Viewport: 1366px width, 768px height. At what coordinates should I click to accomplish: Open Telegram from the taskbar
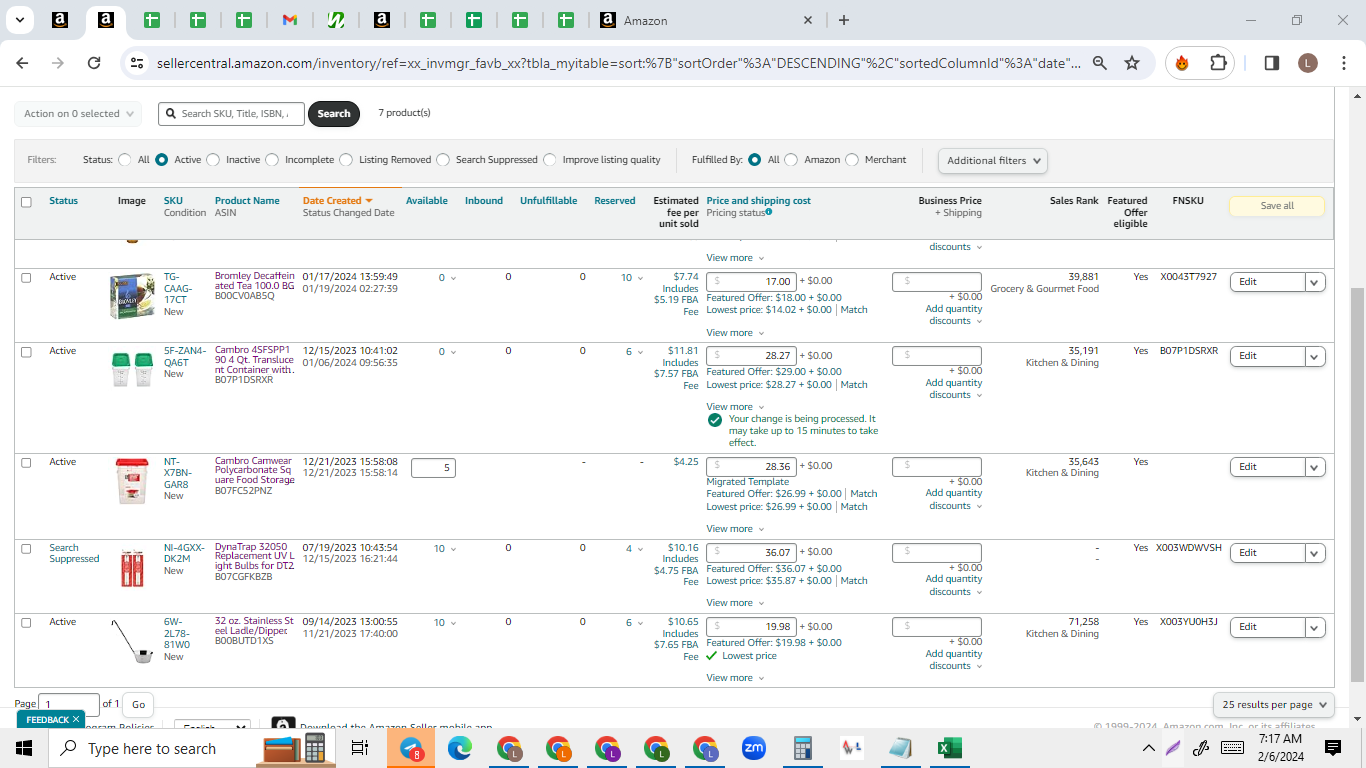pyautogui.click(x=411, y=748)
